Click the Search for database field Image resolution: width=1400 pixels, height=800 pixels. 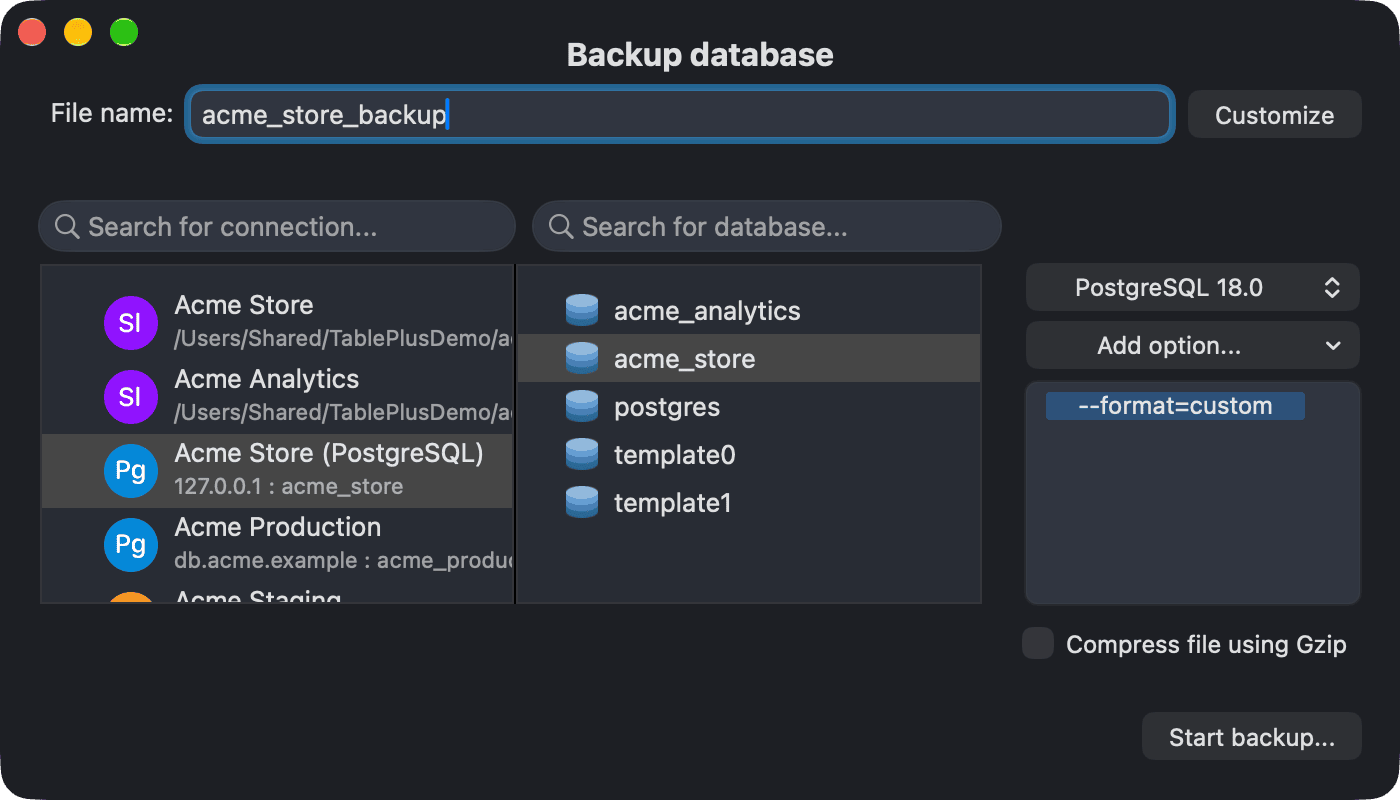[766, 227]
